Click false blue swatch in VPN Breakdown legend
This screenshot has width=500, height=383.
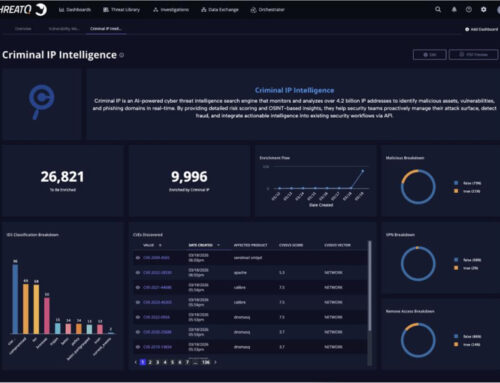(x=456, y=260)
